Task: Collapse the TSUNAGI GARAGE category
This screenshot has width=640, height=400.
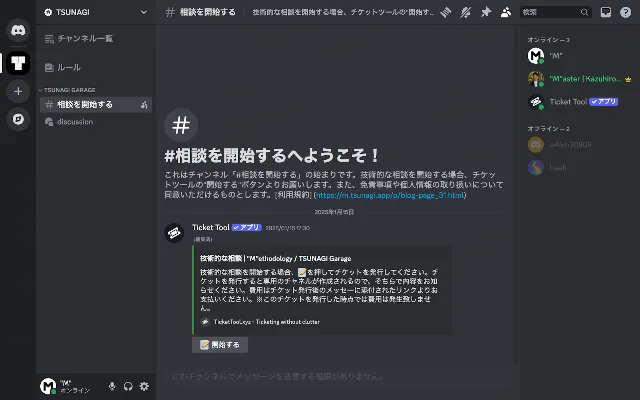Action: coord(67,90)
